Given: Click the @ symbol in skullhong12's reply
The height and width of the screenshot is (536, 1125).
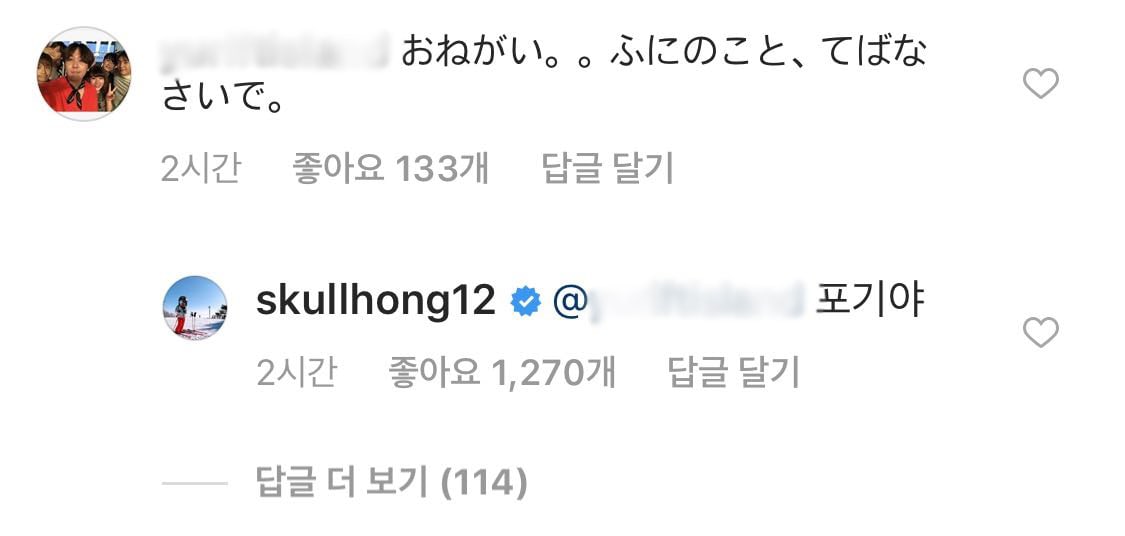Looking at the screenshot, I should (x=570, y=303).
